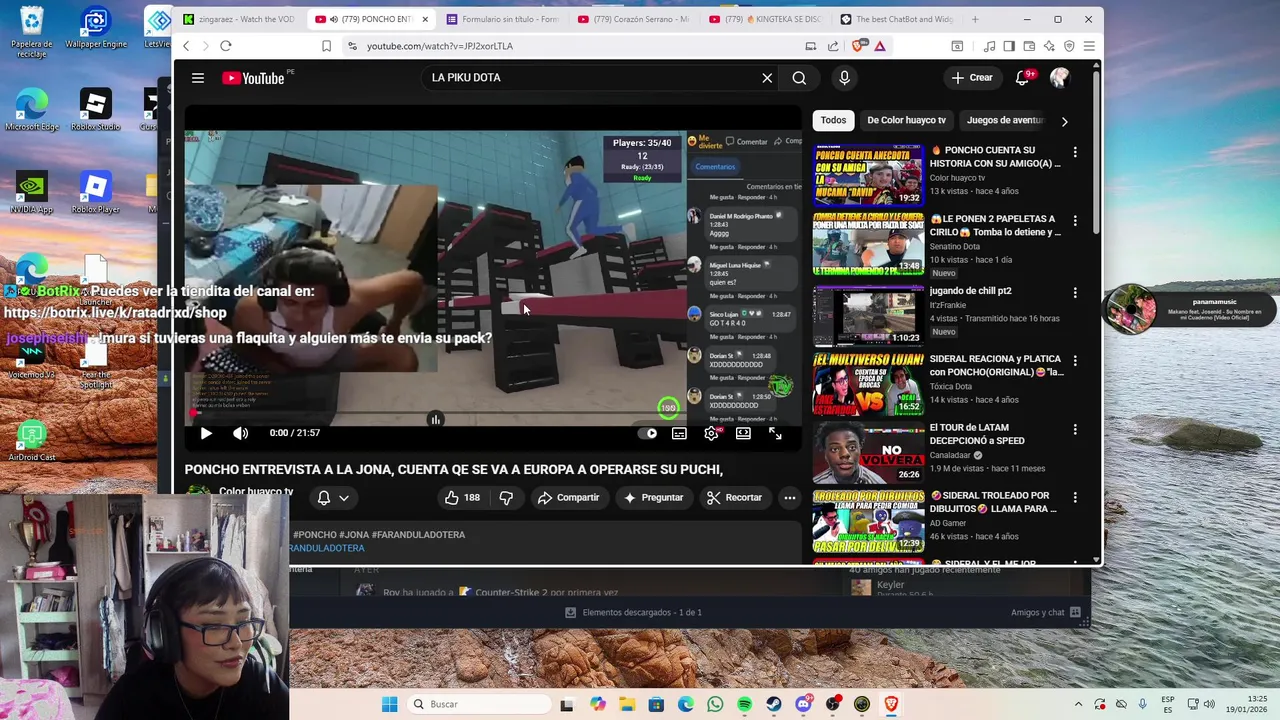Bookmark this page in Brave

click(327, 46)
